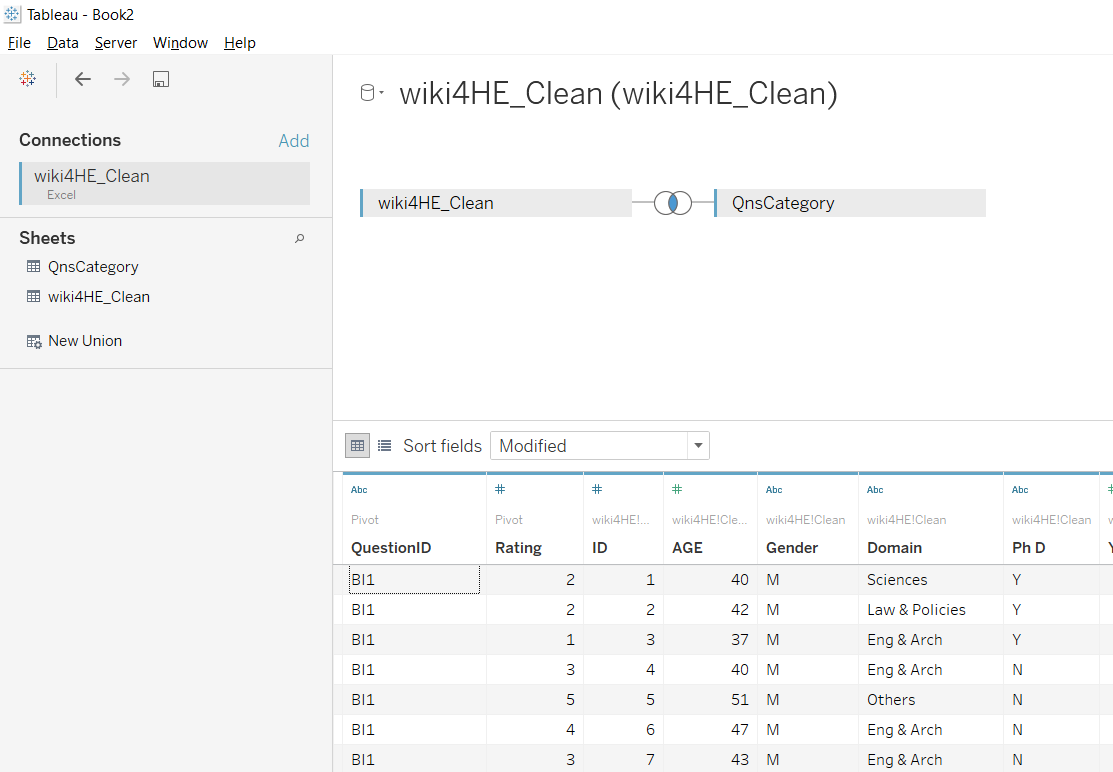Change the AGE column number data type
1113x772 pixels.
(x=677, y=489)
